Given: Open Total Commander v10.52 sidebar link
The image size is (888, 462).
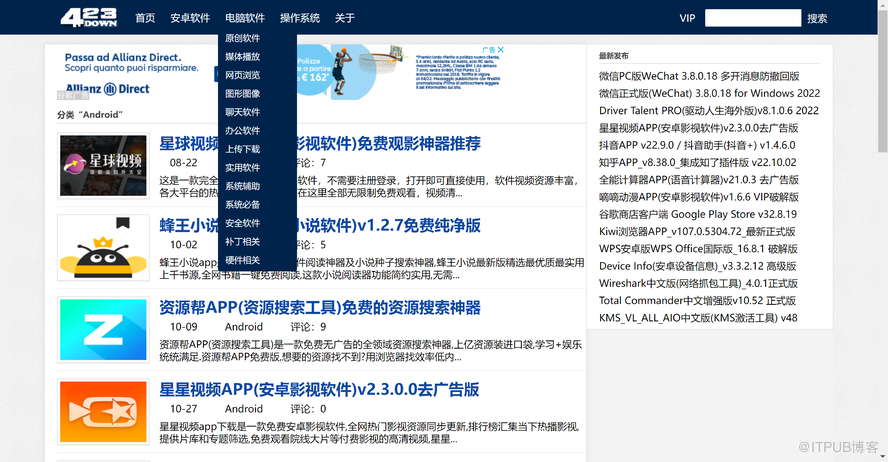Looking at the screenshot, I should click(x=698, y=301).
